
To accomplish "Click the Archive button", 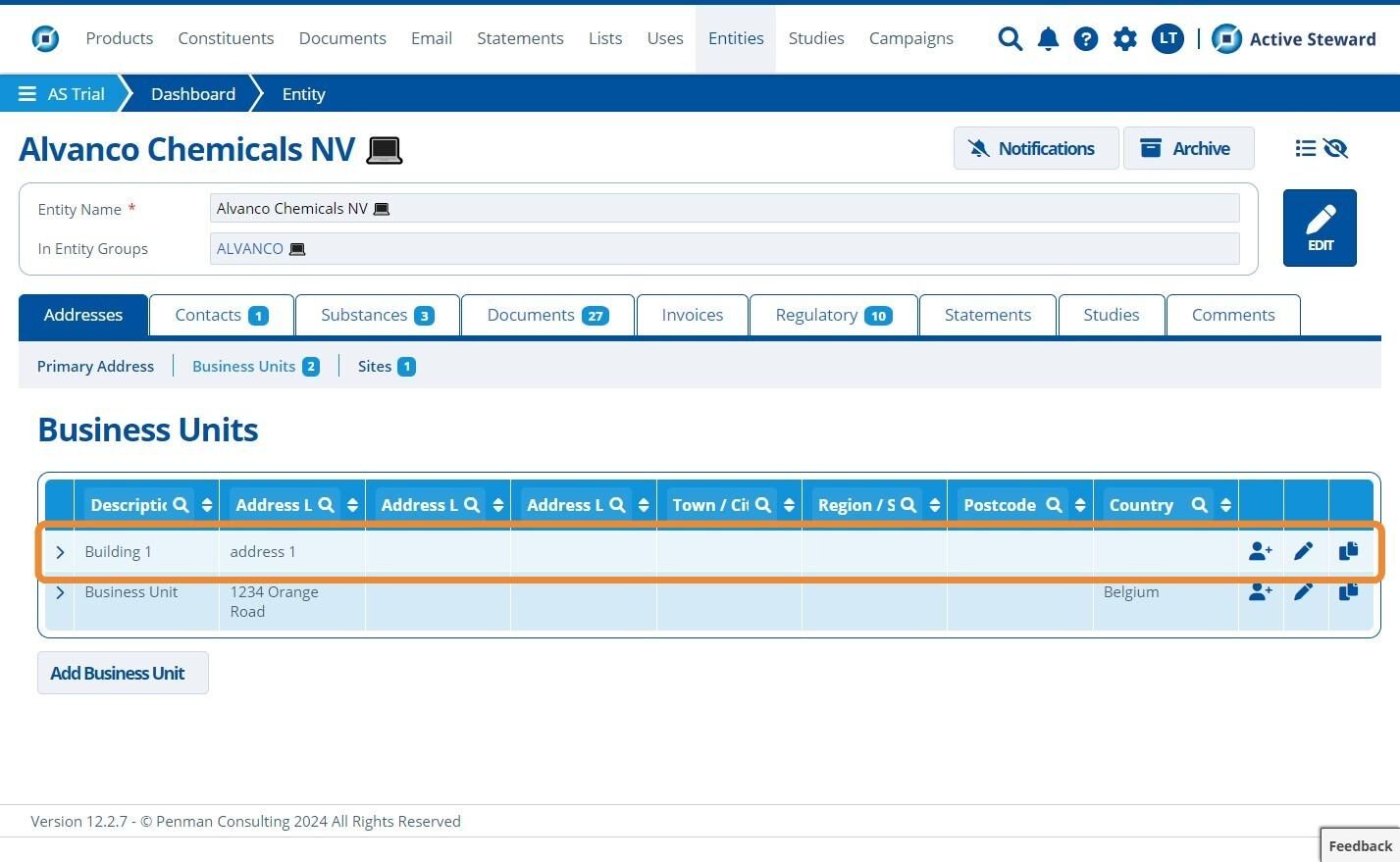I will (1188, 148).
